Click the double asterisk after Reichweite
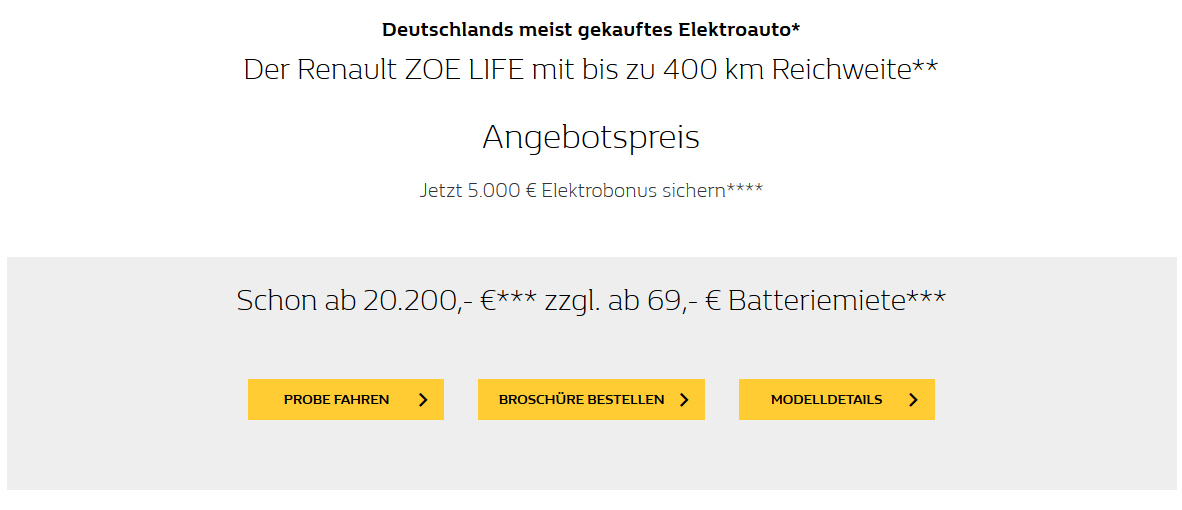This screenshot has width=1182, height=510. tap(926, 64)
